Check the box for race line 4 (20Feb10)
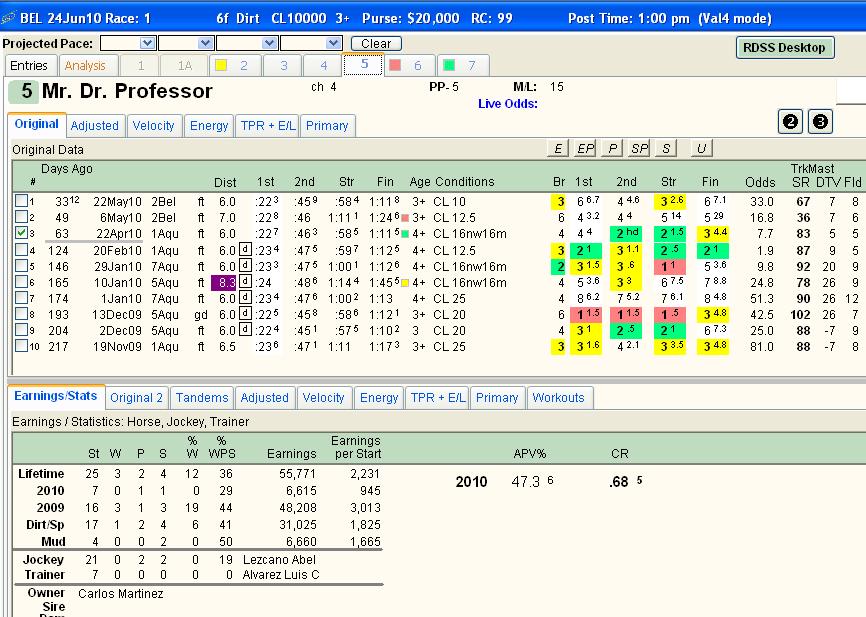 pos(21,250)
